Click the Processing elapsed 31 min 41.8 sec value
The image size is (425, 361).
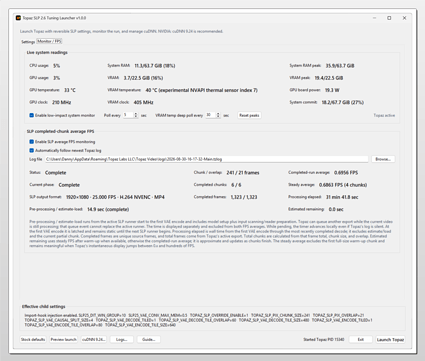click(342, 197)
